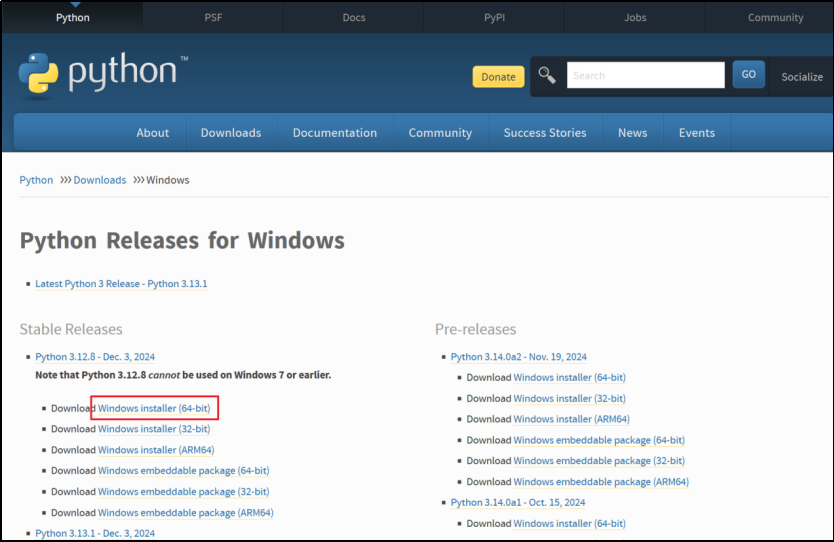Download 3.14.0a2 Windows installer (ARM64)
Image resolution: width=834 pixels, height=542 pixels.
point(571,419)
